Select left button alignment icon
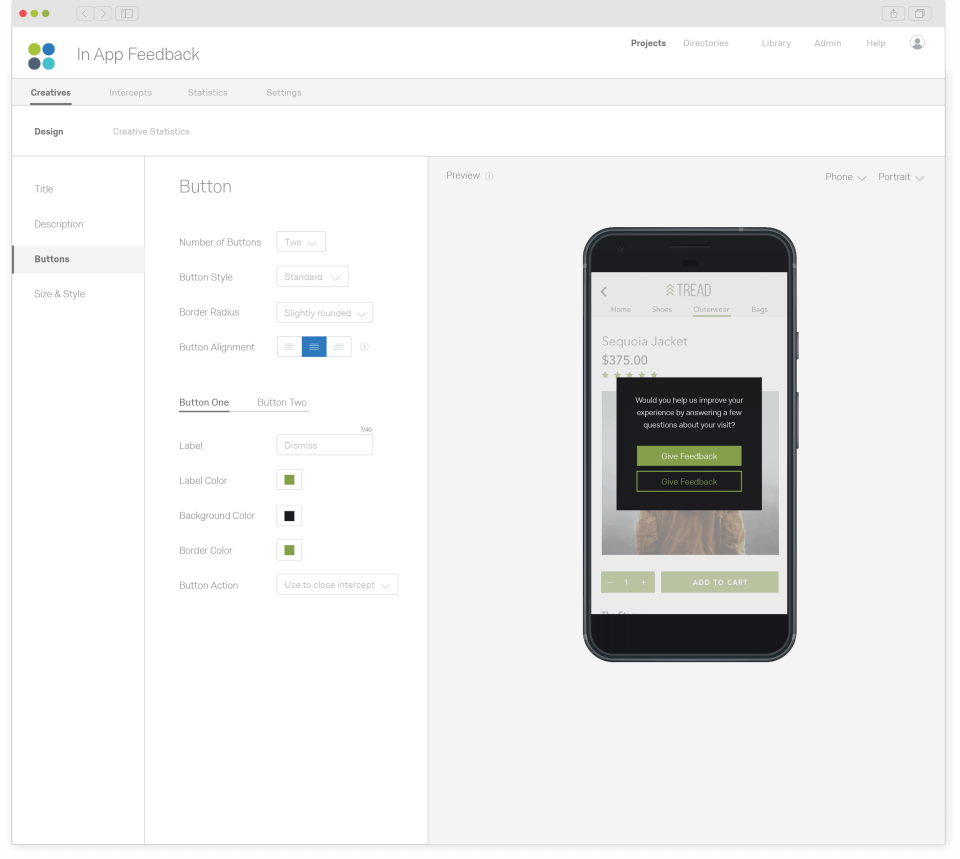The image size is (960, 859). 289,346
